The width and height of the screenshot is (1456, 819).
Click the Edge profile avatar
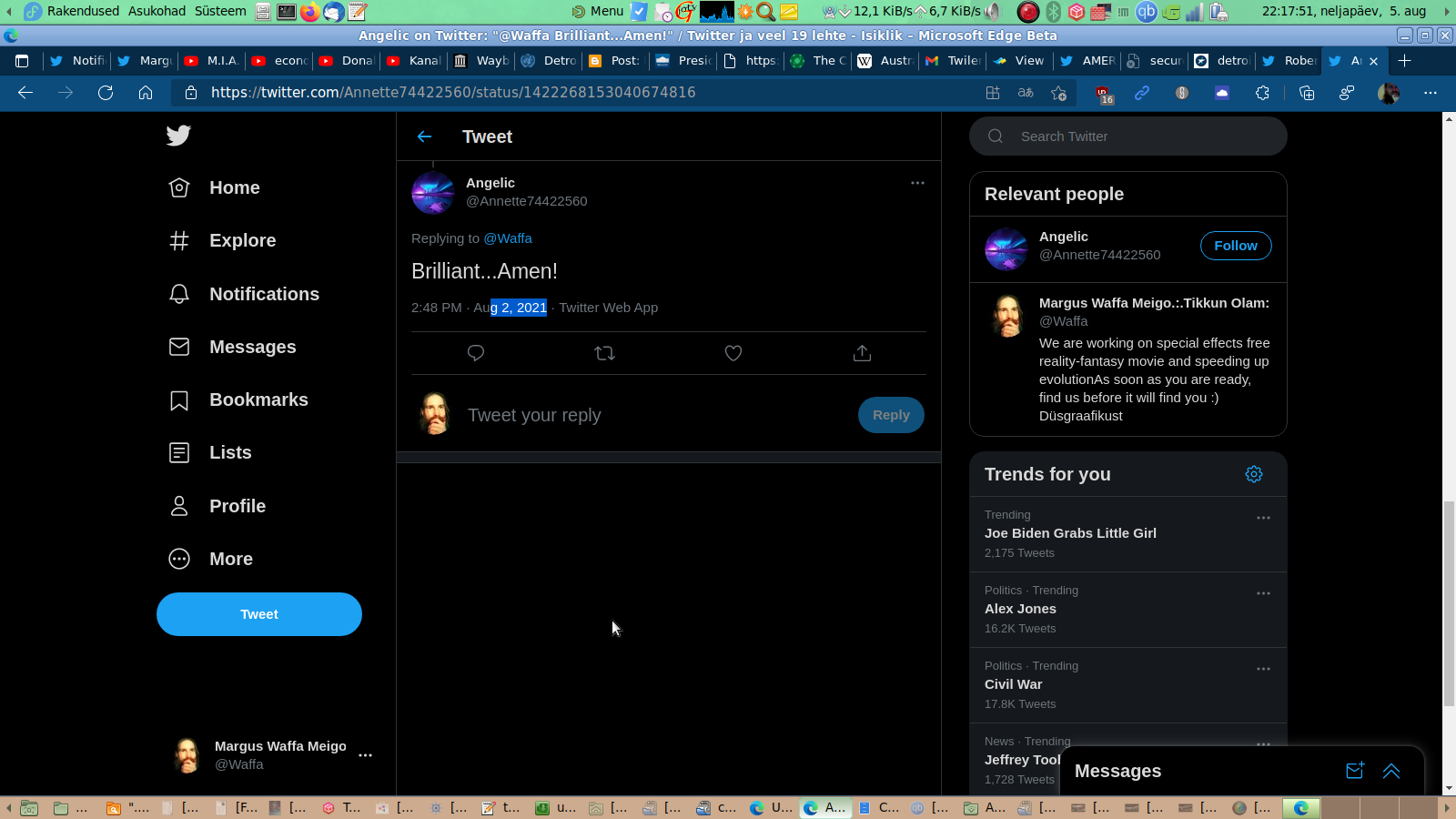click(x=1389, y=93)
